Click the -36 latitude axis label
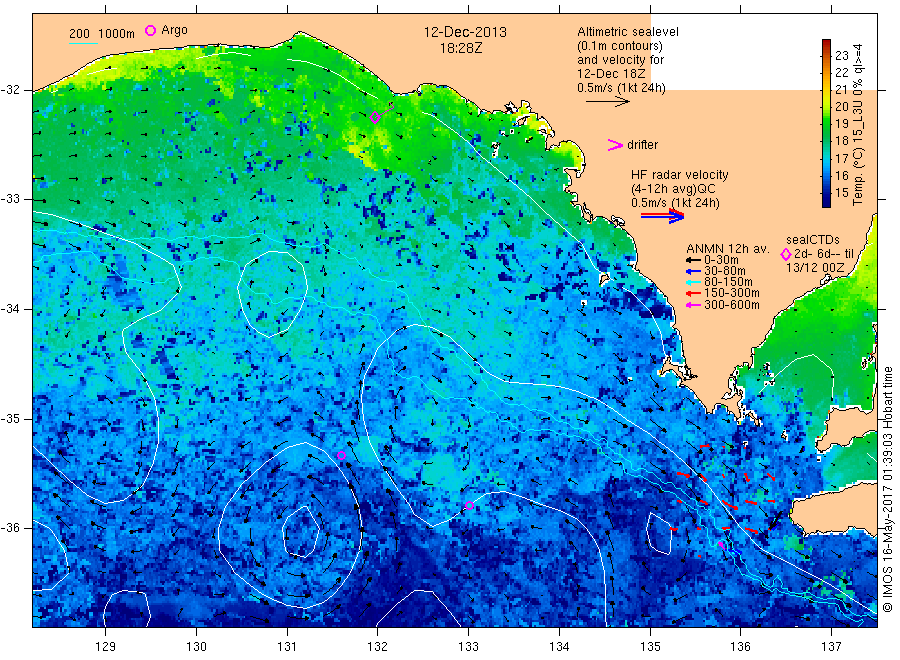 point(11,527)
